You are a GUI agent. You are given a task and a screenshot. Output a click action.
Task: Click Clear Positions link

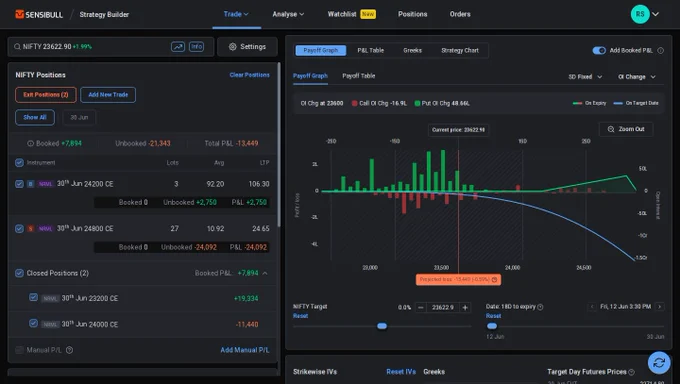pyautogui.click(x=249, y=75)
